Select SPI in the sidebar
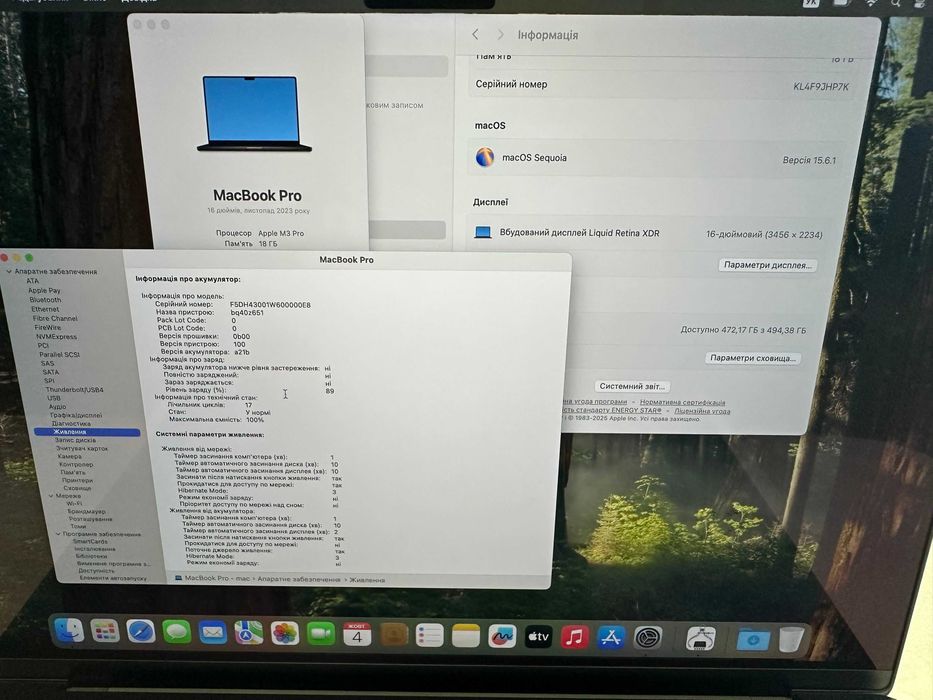The height and width of the screenshot is (700, 933). click(49, 381)
